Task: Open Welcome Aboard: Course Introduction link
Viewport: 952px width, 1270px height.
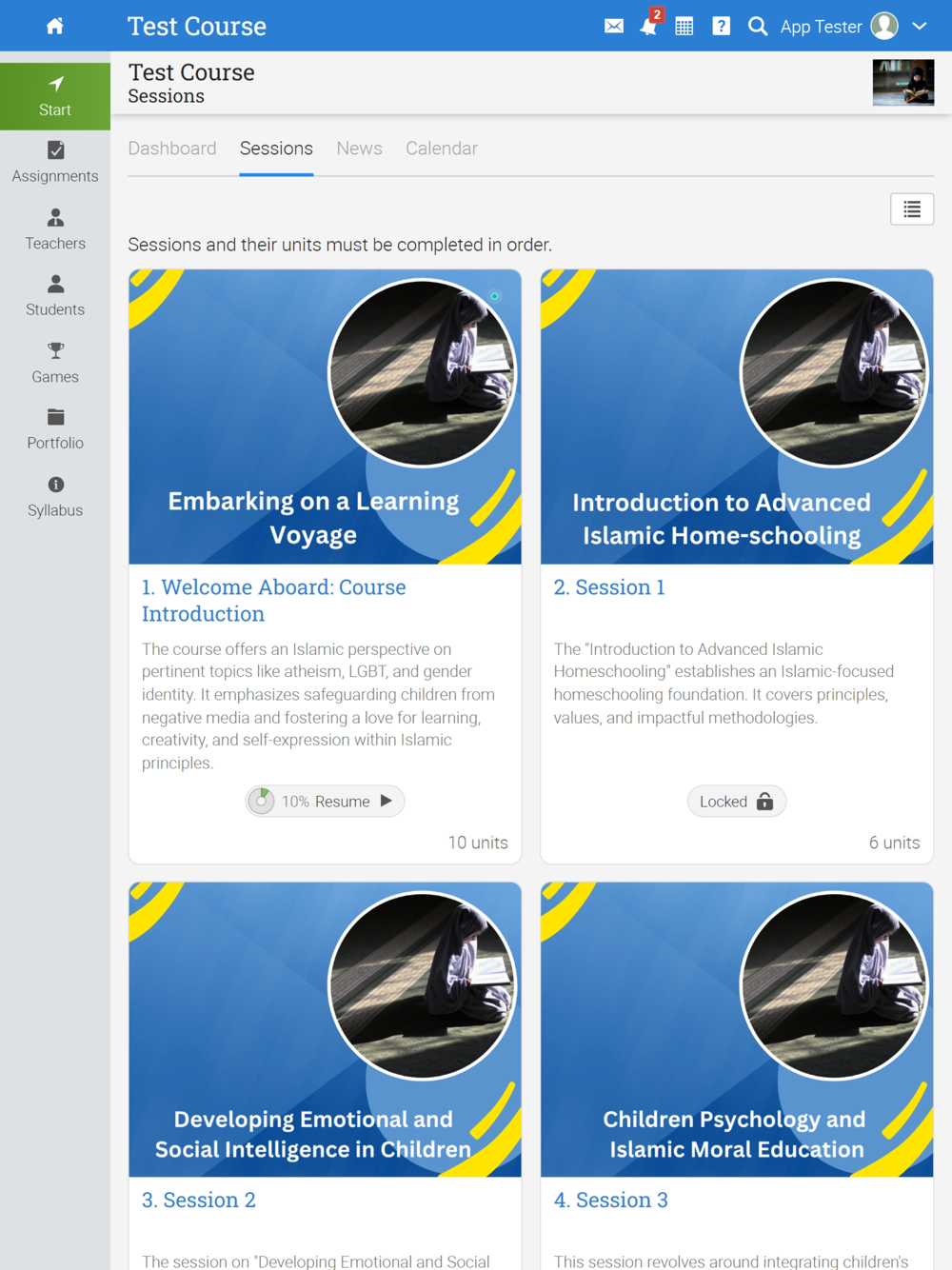Action: coord(274,600)
